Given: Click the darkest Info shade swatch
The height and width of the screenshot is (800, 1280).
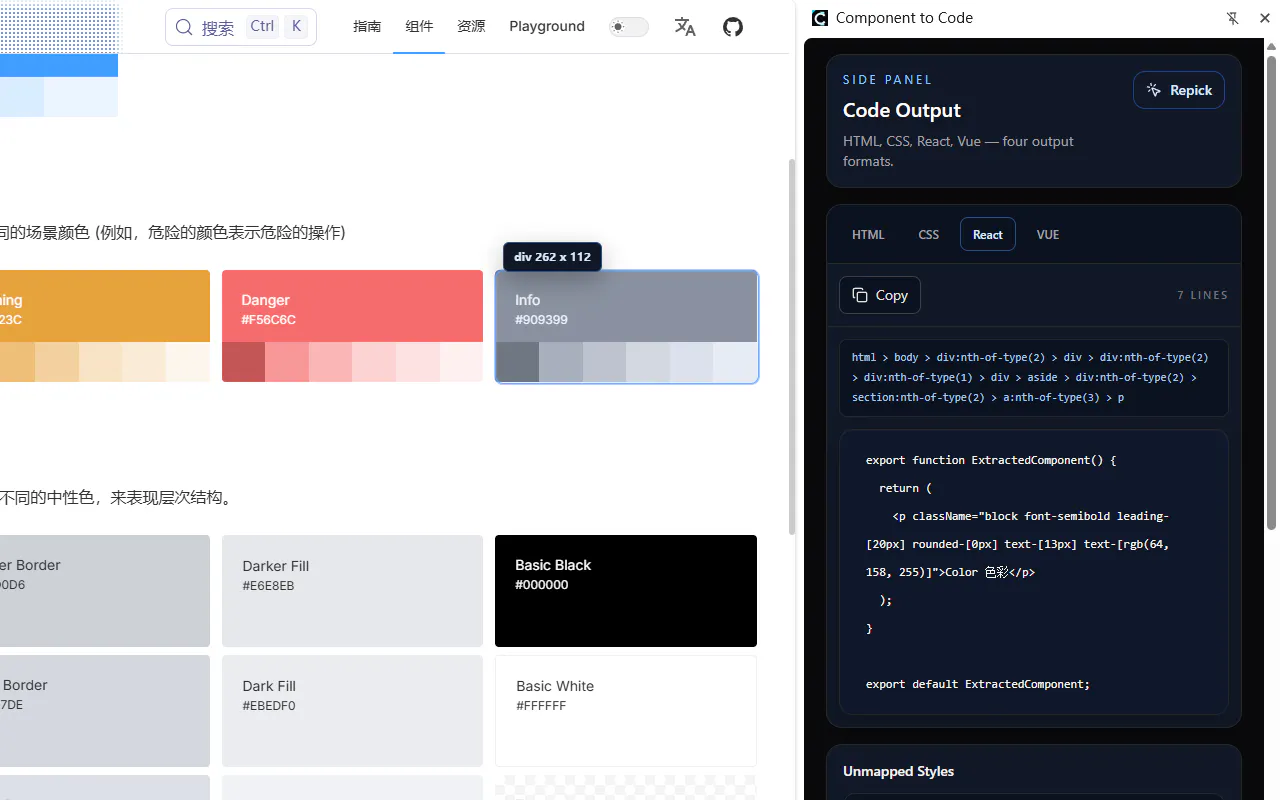Looking at the screenshot, I should click(518, 362).
